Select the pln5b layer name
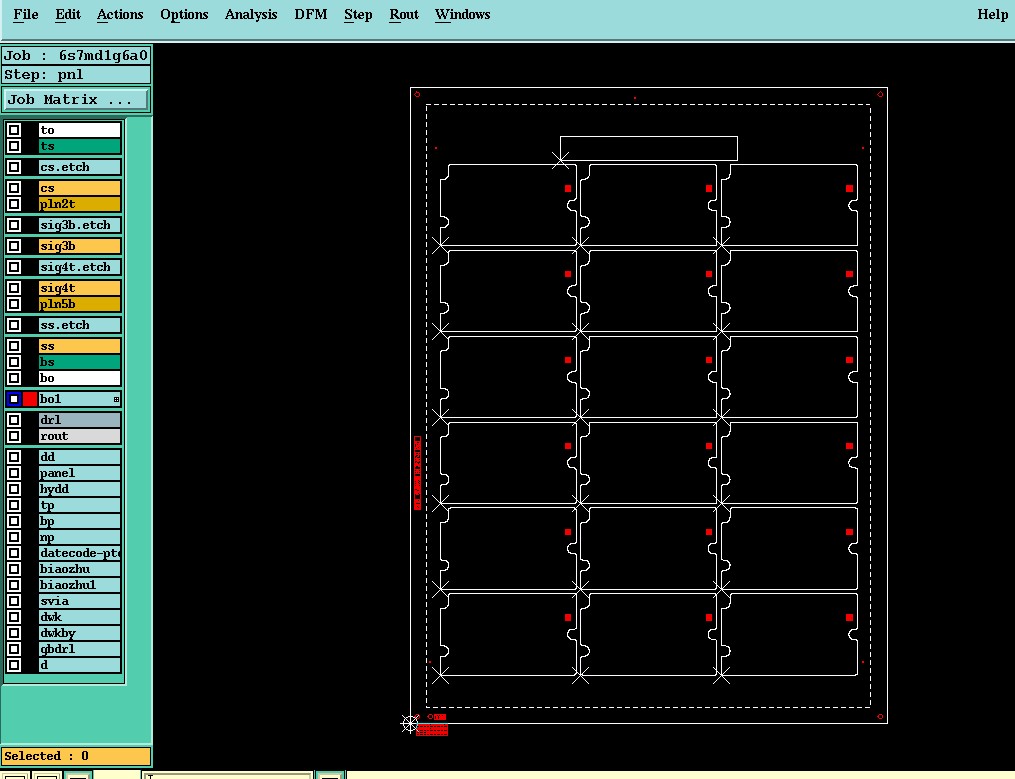 point(80,304)
